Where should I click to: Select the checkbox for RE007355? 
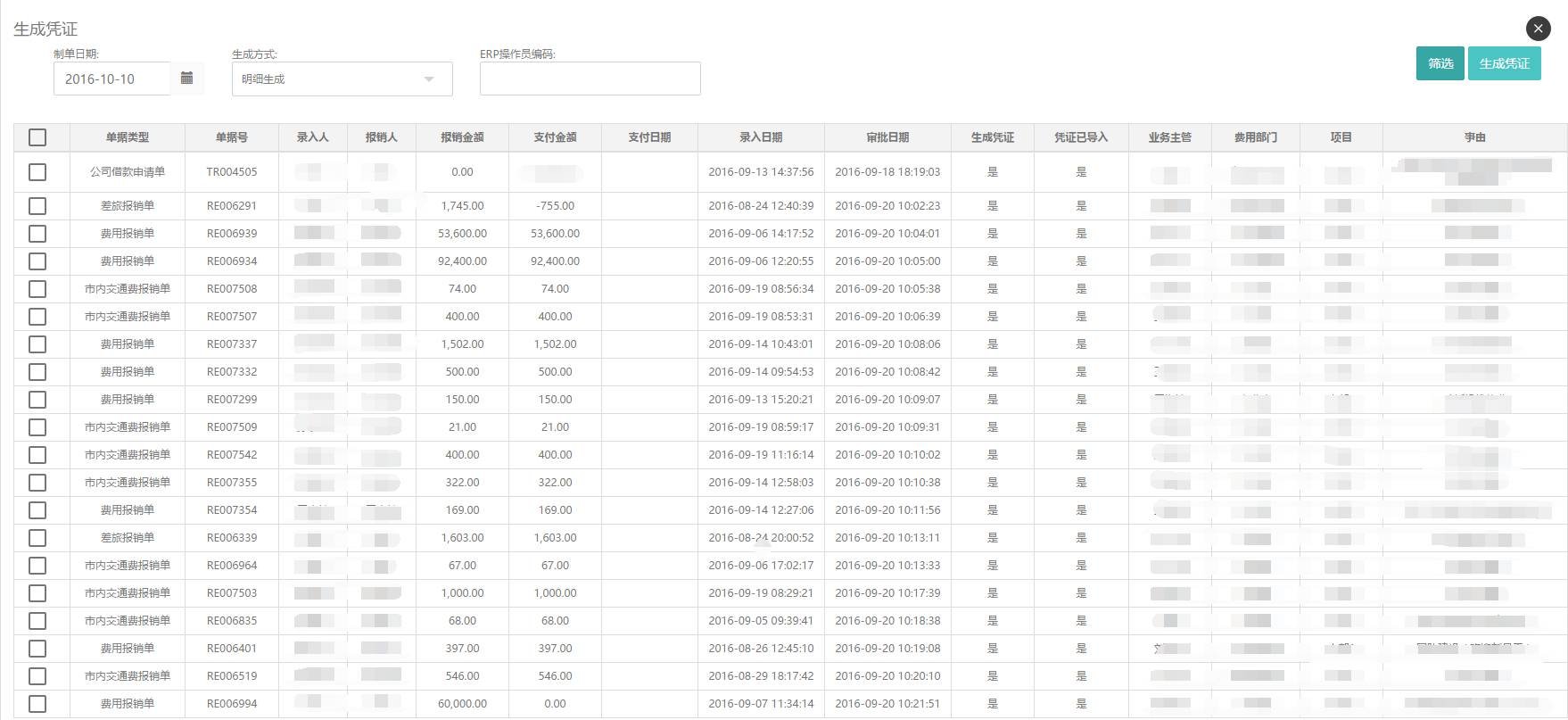[x=37, y=483]
